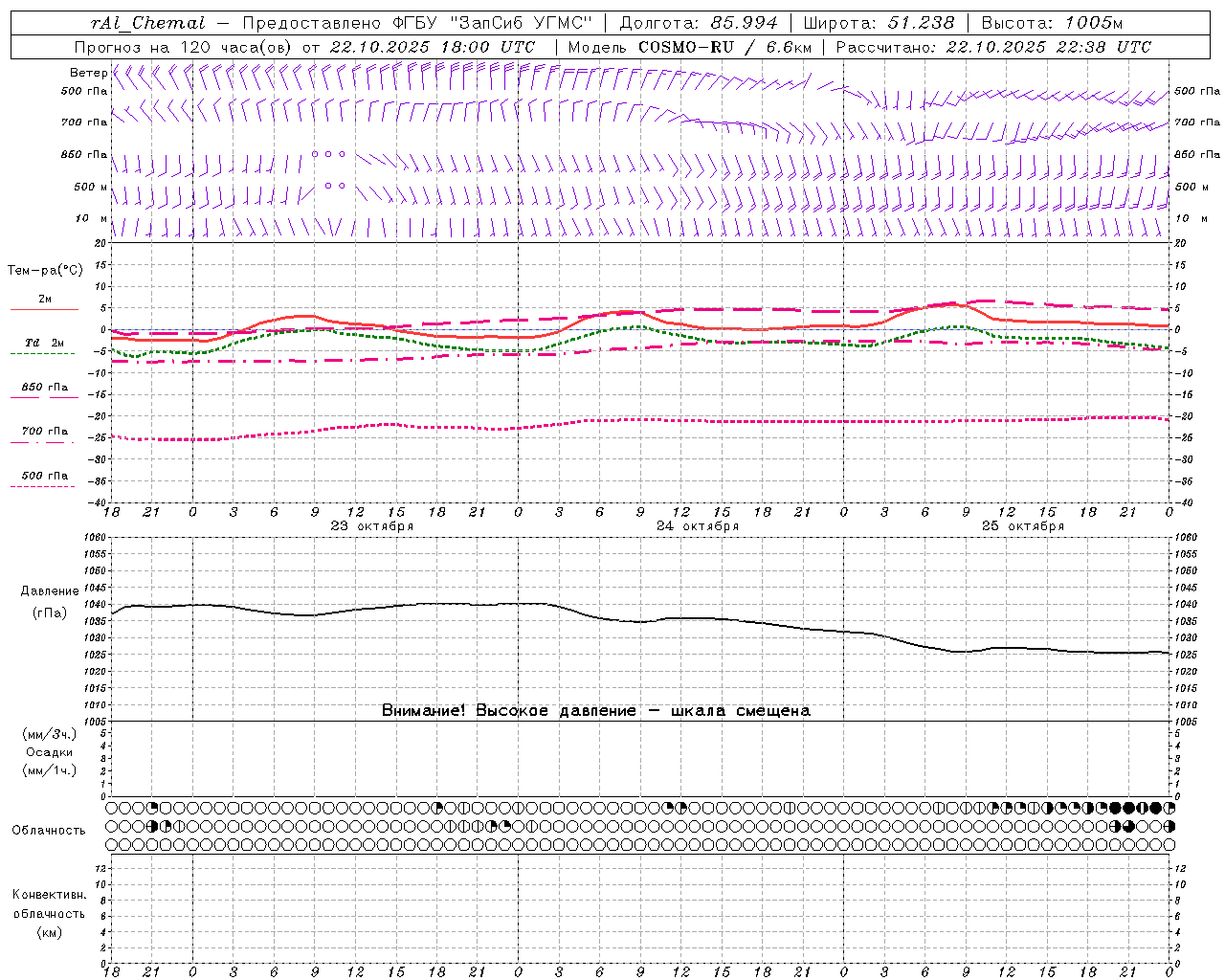The height and width of the screenshot is (980, 1225).
Task: Click the (км) unit under convective cloudiness
Action: (x=49, y=932)
